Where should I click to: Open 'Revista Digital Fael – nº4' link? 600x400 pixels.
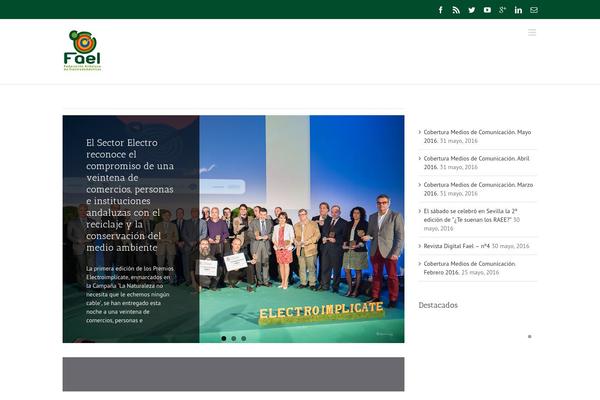click(457, 246)
